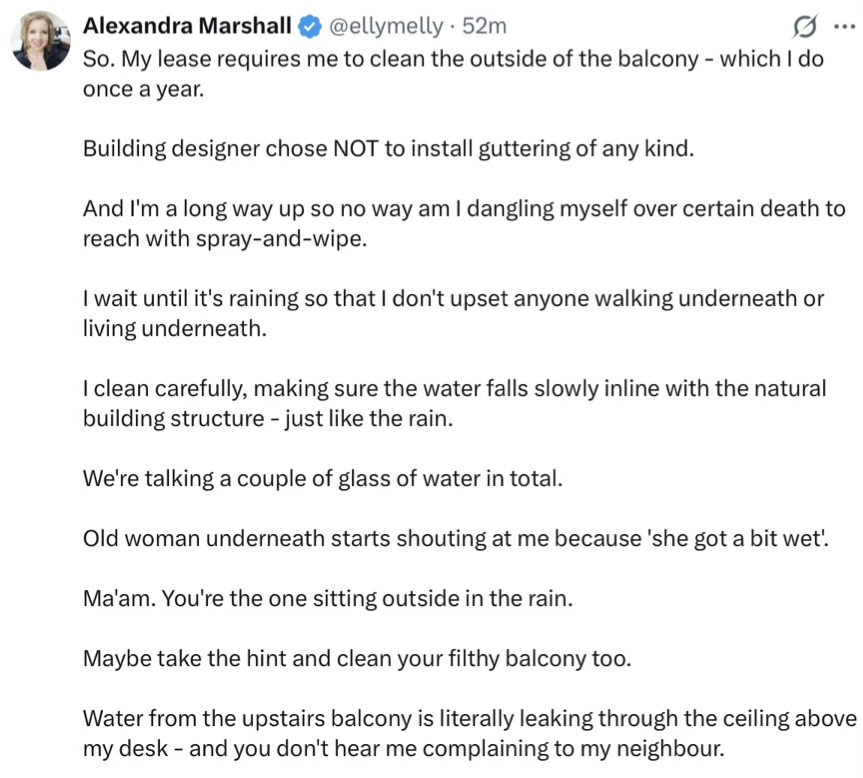This screenshot has width=863, height=778.
Task: Open the Grok slashed-circle icon
Action: tap(804, 26)
